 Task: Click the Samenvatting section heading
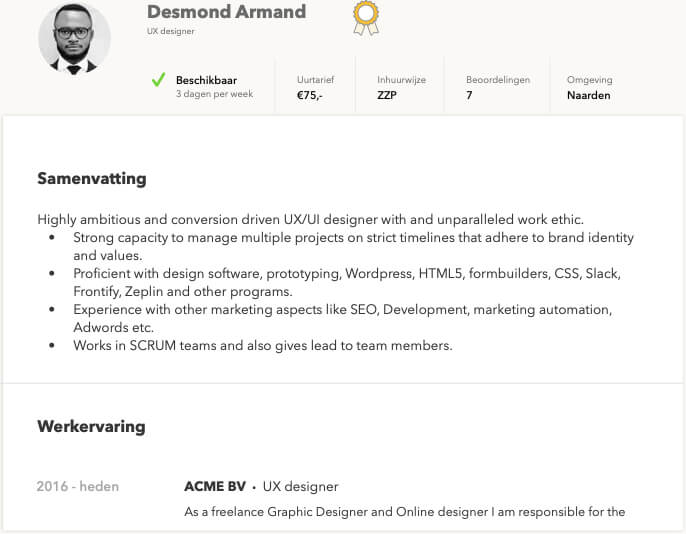tap(92, 179)
